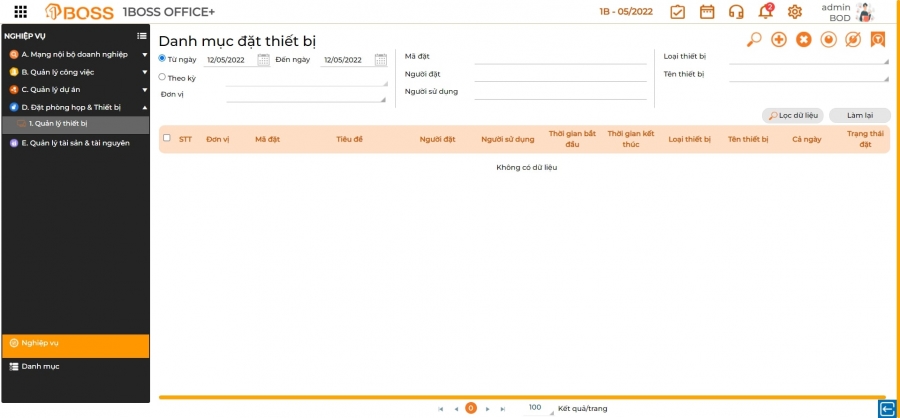
Task: Open the task checklist icon in header
Action: pos(677,12)
